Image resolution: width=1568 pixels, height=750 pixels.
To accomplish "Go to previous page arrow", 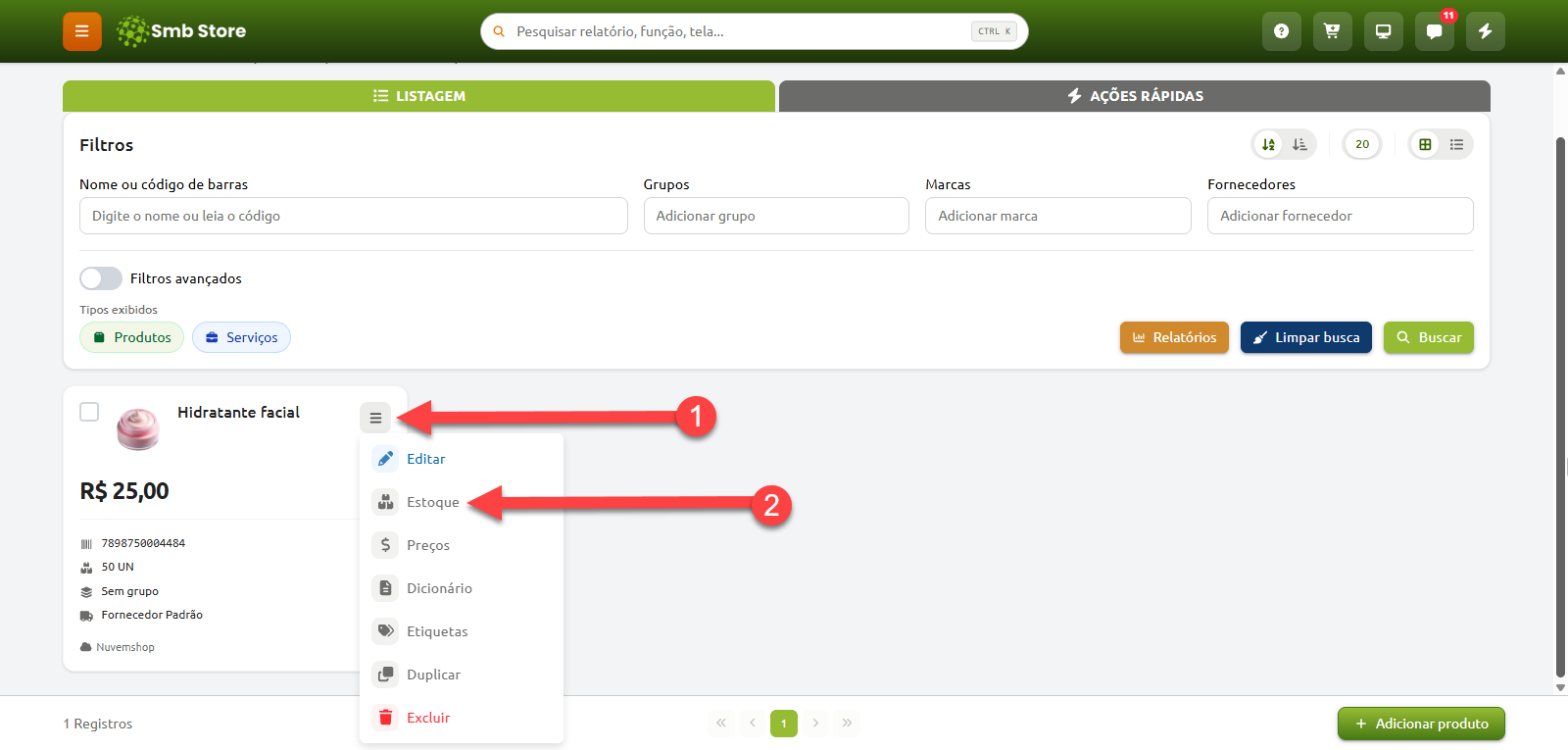I will pyautogui.click(x=753, y=724).
